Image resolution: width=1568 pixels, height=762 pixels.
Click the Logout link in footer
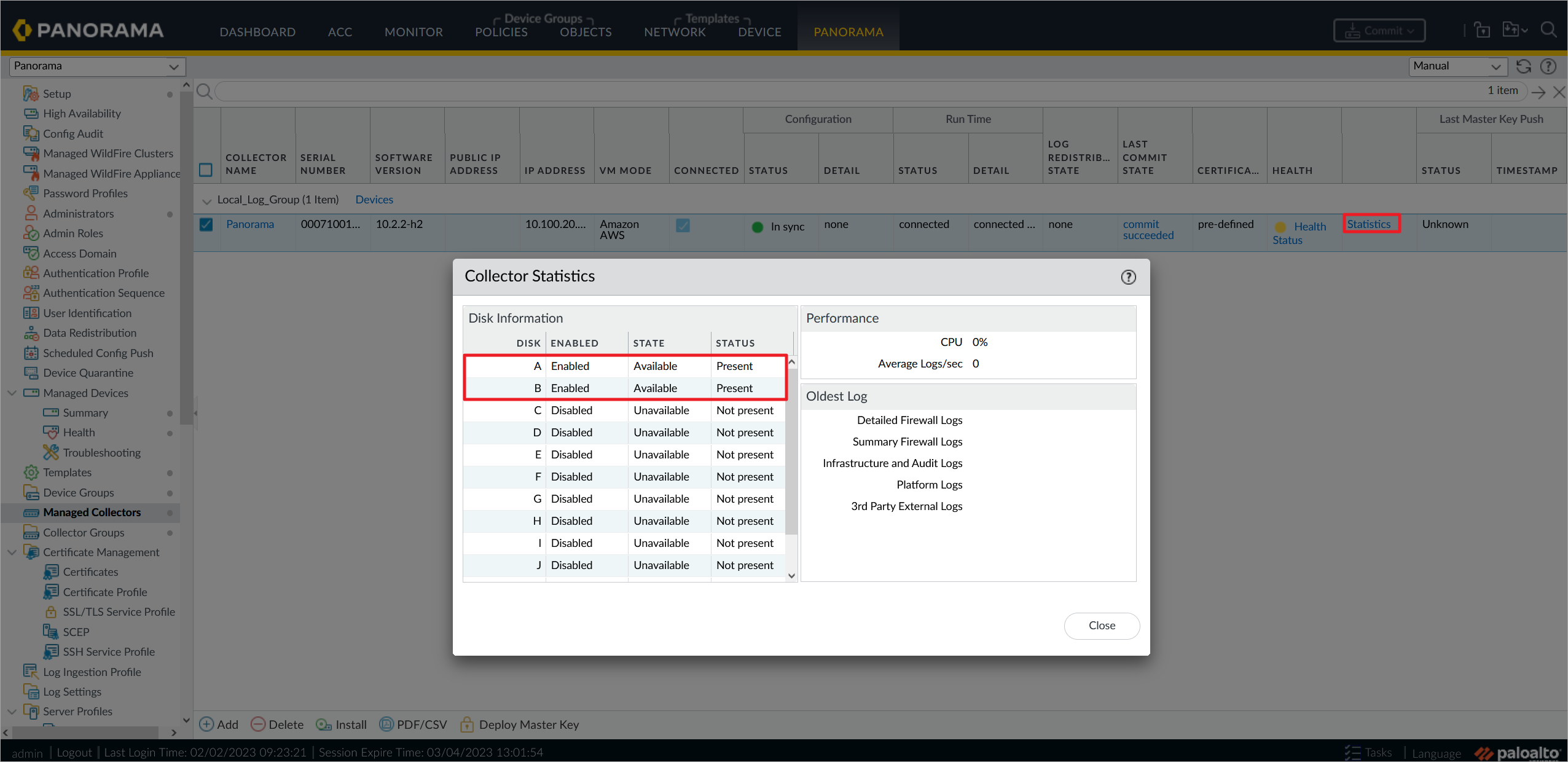click(74, 752)
